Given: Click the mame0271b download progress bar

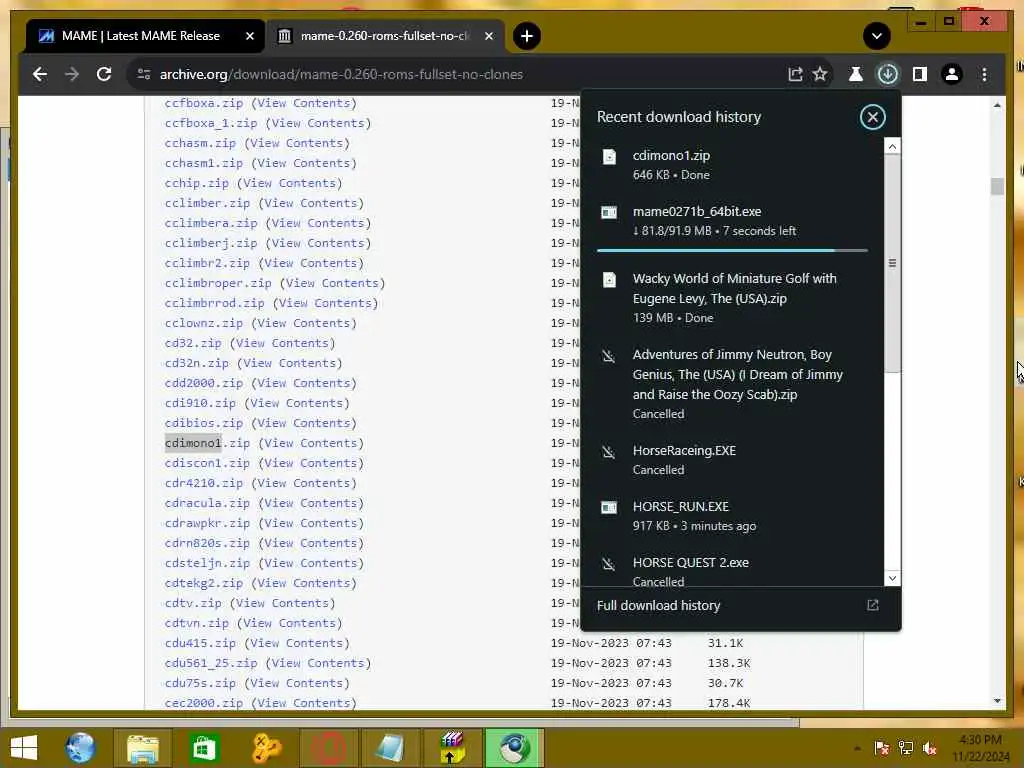Looking at the screenshot, I should 732,250.
